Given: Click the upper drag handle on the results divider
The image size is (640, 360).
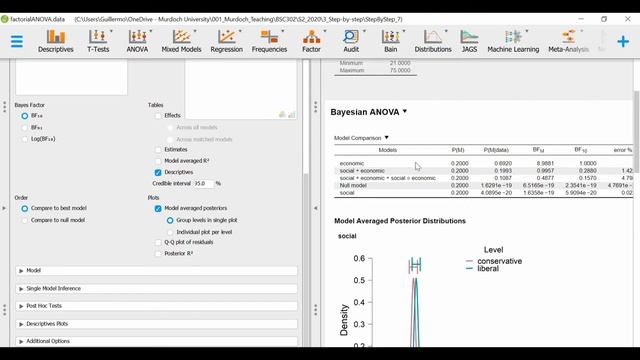Looking at the screenshot, I should click(x=316, y=107).
